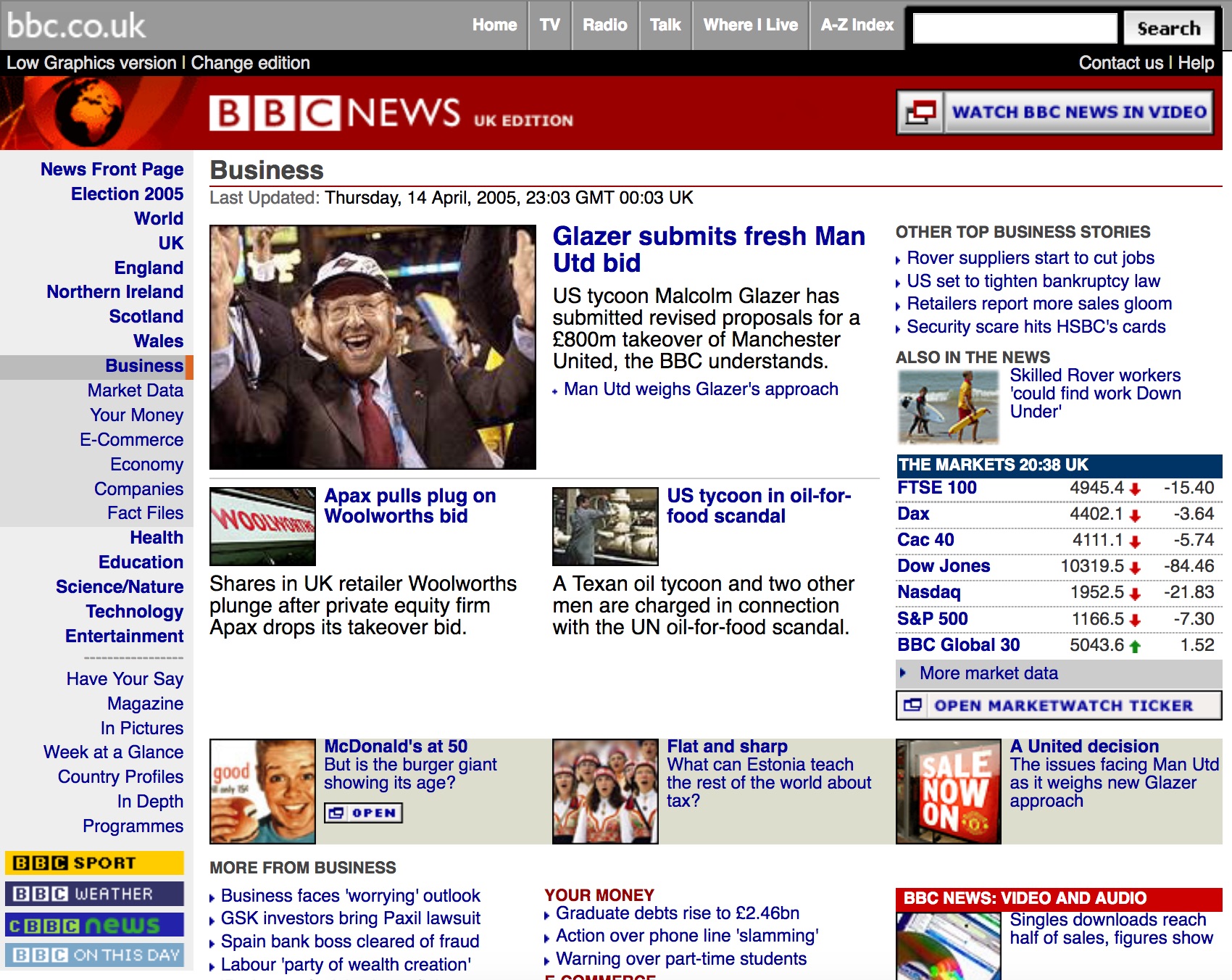The height and width of the screenshot is (980, 1232).
Task: Open Science/Nature section
Action: click(120, 586)
